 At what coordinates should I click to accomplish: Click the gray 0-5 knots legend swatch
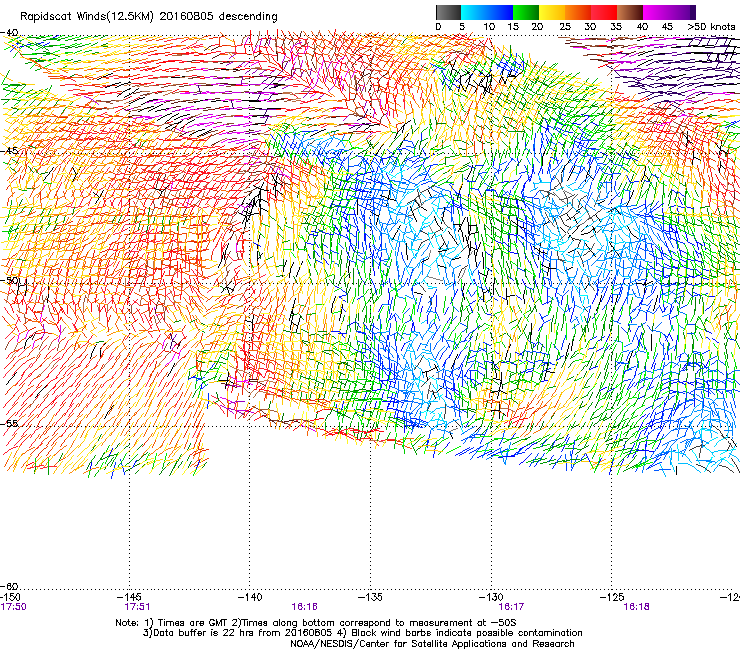[448, 12]
